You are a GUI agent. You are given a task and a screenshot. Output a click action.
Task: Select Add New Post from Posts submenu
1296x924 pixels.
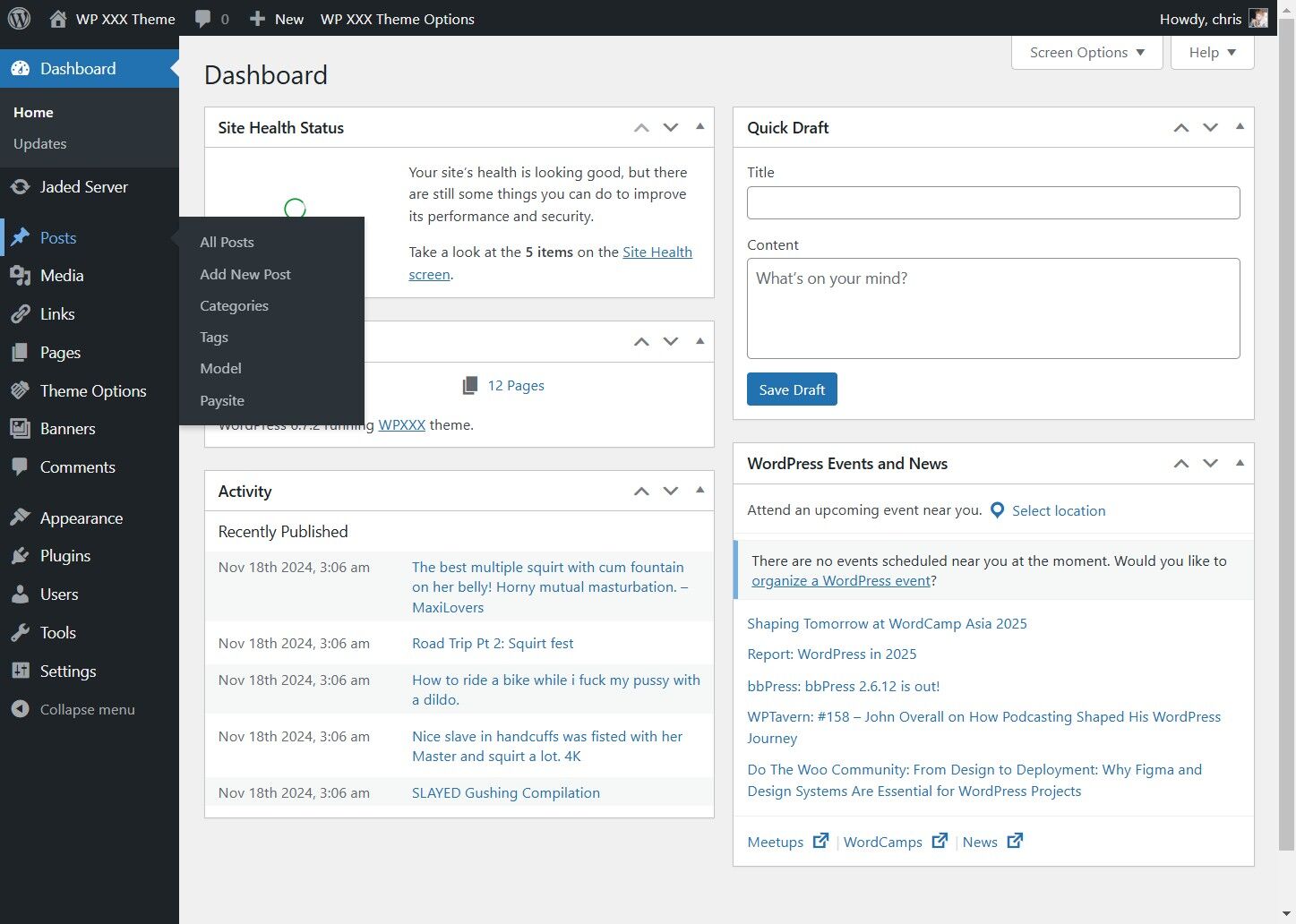coord(245,274)
